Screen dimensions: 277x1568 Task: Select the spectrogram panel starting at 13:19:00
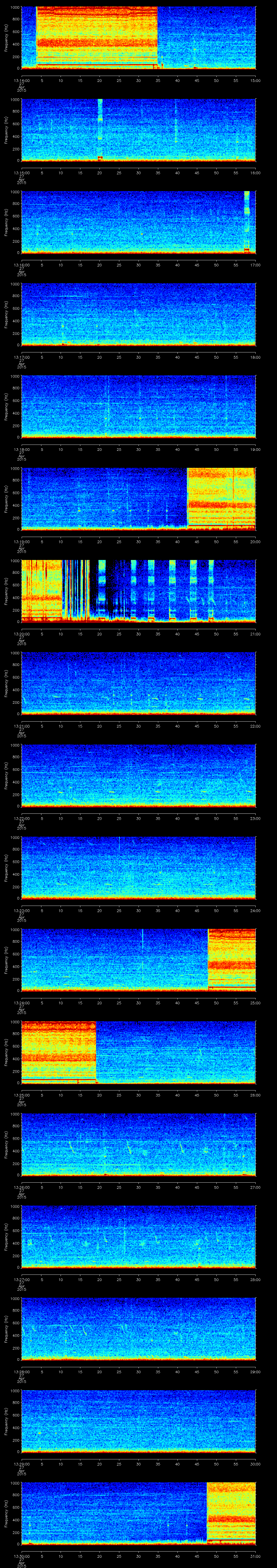pyautogui.click(x=139, y=499)
